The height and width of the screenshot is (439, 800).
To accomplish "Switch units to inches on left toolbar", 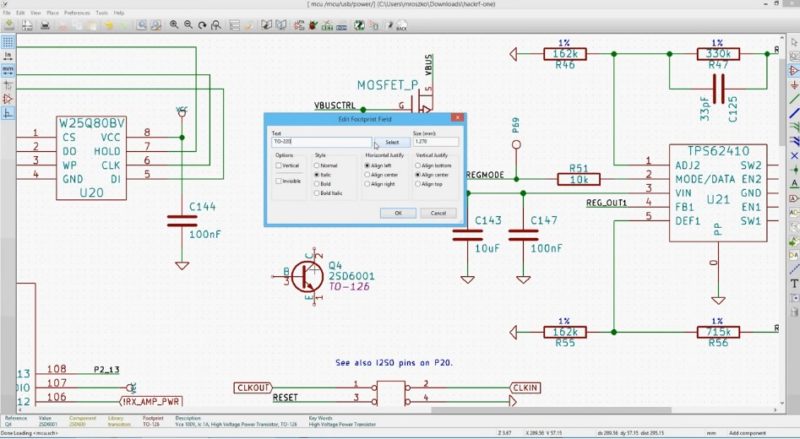I will [x=8, y=56].
